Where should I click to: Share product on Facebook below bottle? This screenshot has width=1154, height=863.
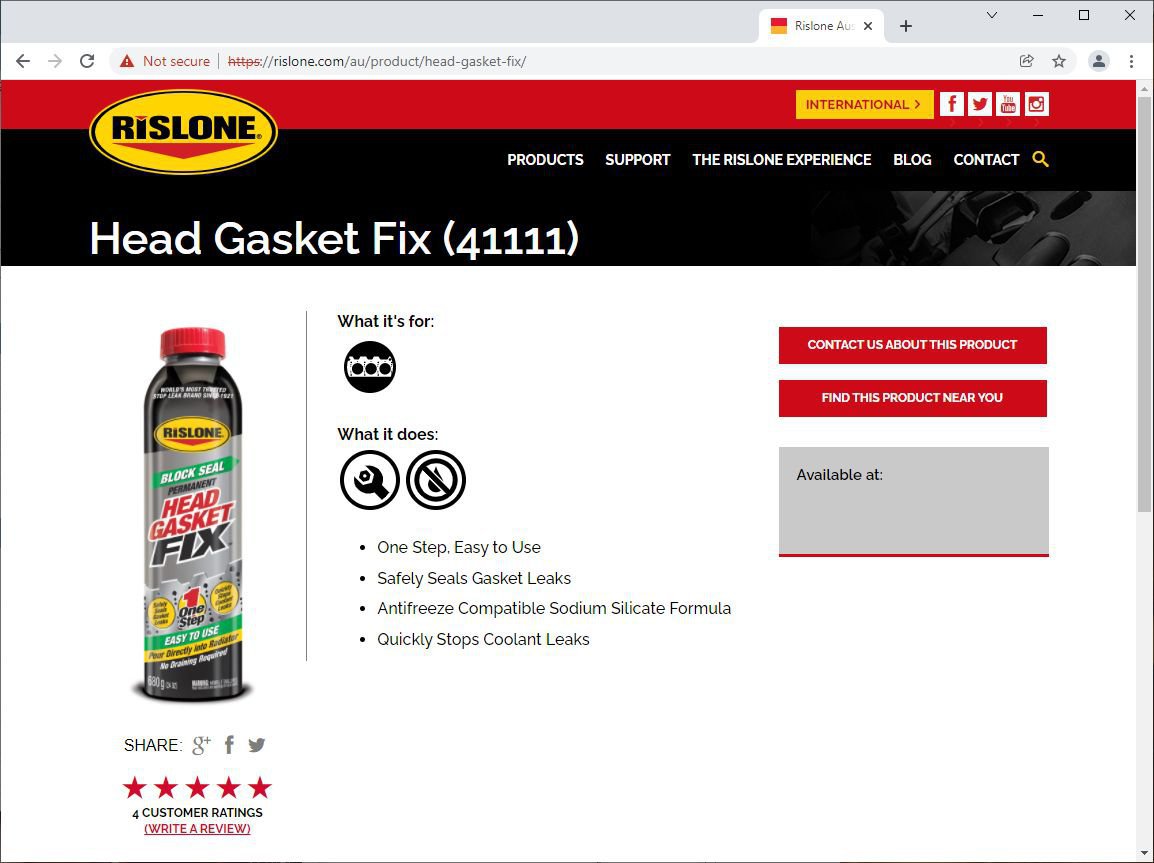coord(230,745)
